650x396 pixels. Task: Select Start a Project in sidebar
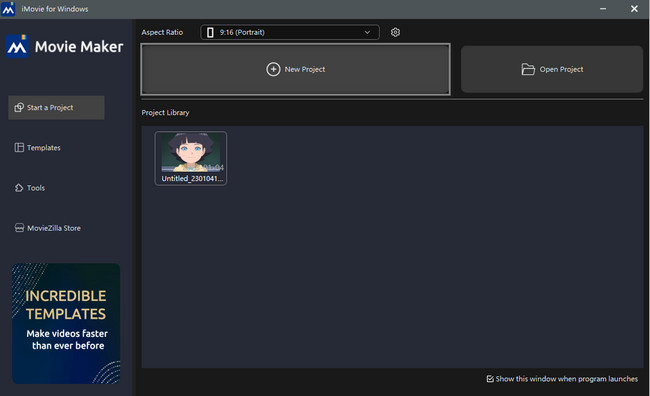pyautogui.click(x=56, y=107)
